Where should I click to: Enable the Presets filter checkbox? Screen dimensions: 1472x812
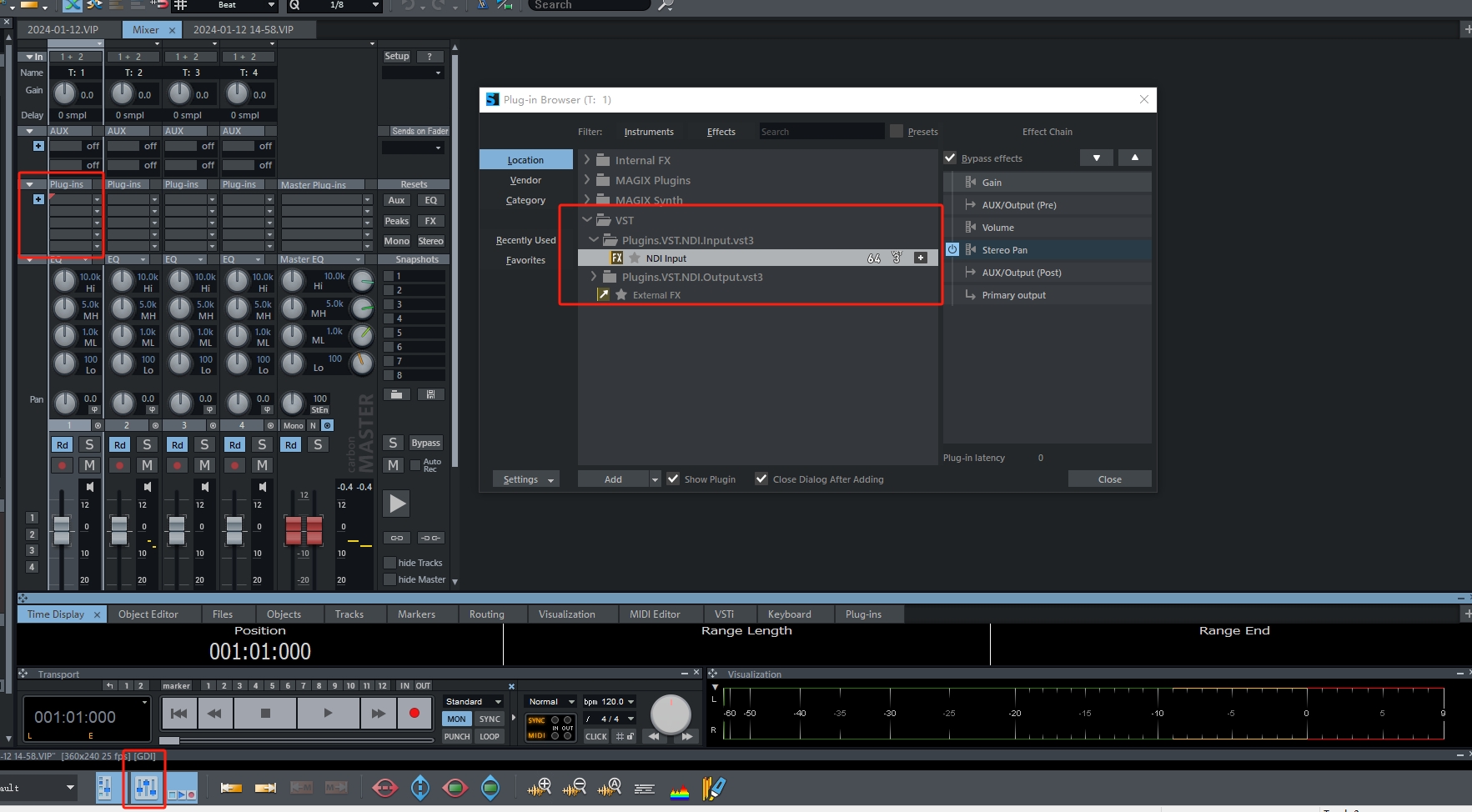tap(897, 131)
